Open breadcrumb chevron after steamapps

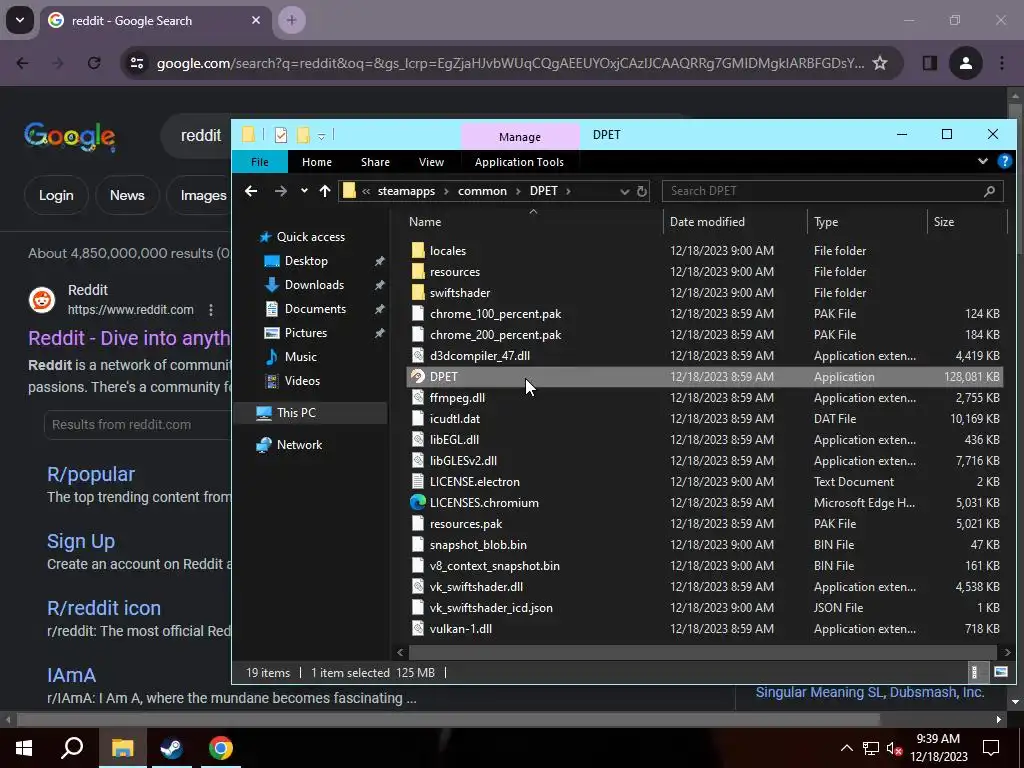click(x=446, y=191)
